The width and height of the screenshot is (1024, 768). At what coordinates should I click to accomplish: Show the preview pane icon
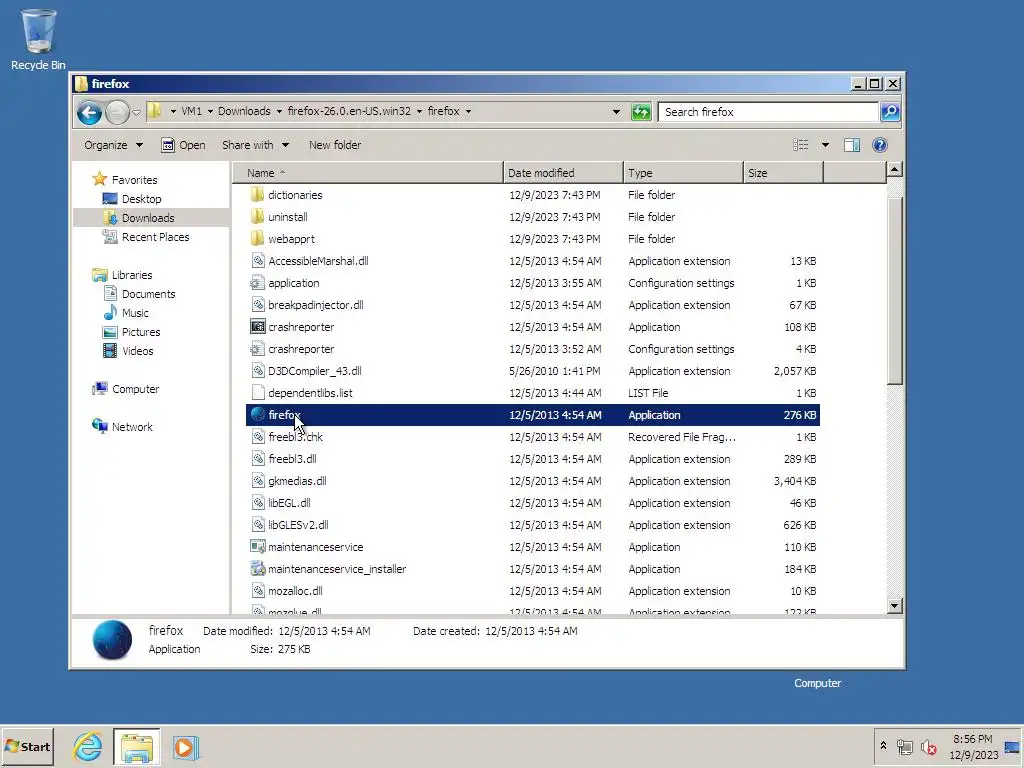click(852, 145)
